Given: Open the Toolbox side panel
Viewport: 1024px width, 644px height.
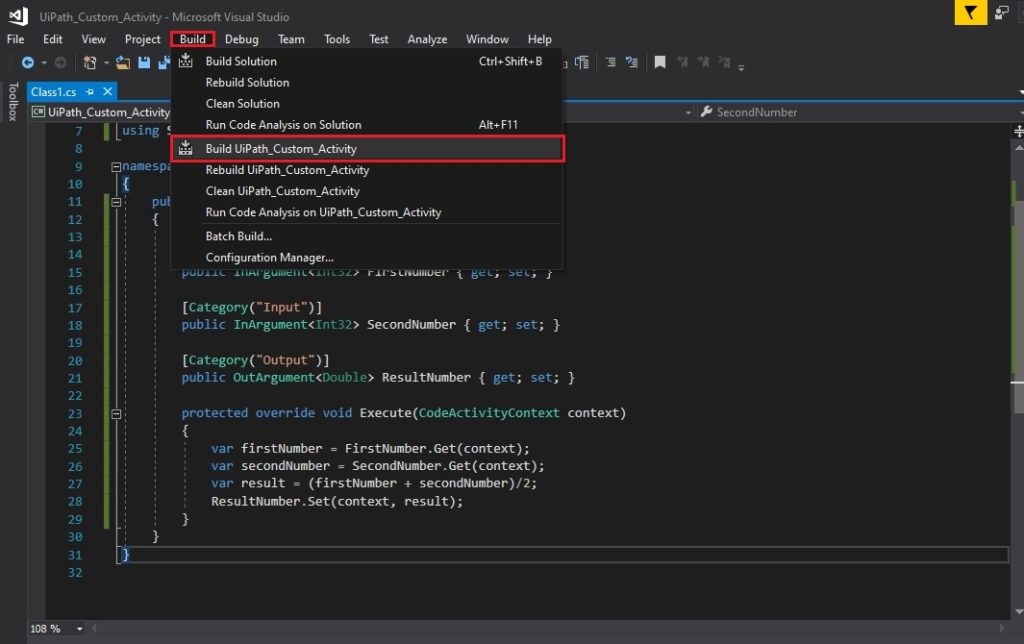Looking at the screenshot, I should coord(12,101).
